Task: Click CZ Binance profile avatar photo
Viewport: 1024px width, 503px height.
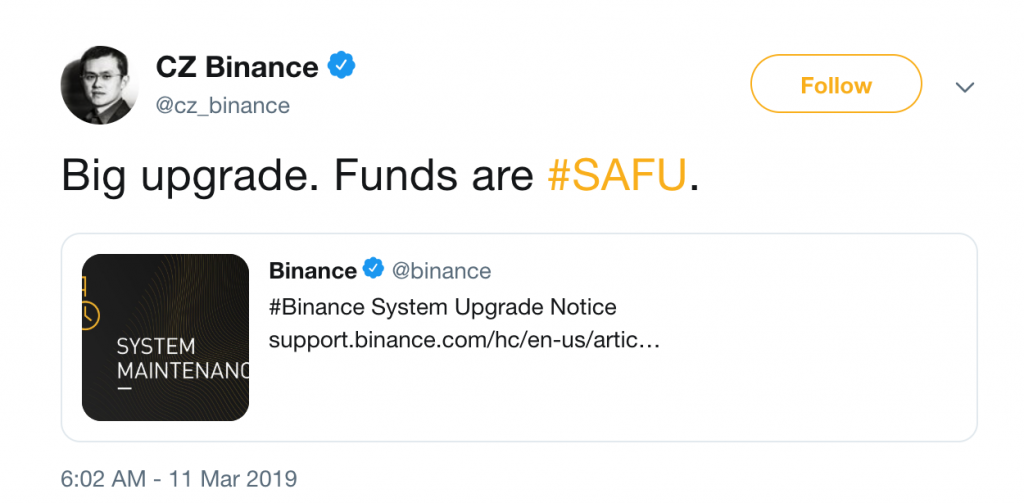Action: 100,85
